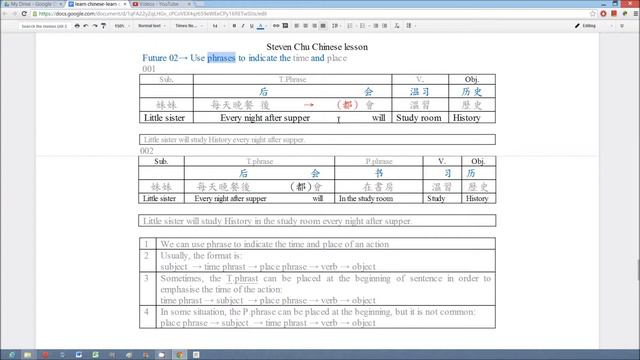640x360 pixels.
Task: Open the input tools dropdown
Action: point(410,26)
